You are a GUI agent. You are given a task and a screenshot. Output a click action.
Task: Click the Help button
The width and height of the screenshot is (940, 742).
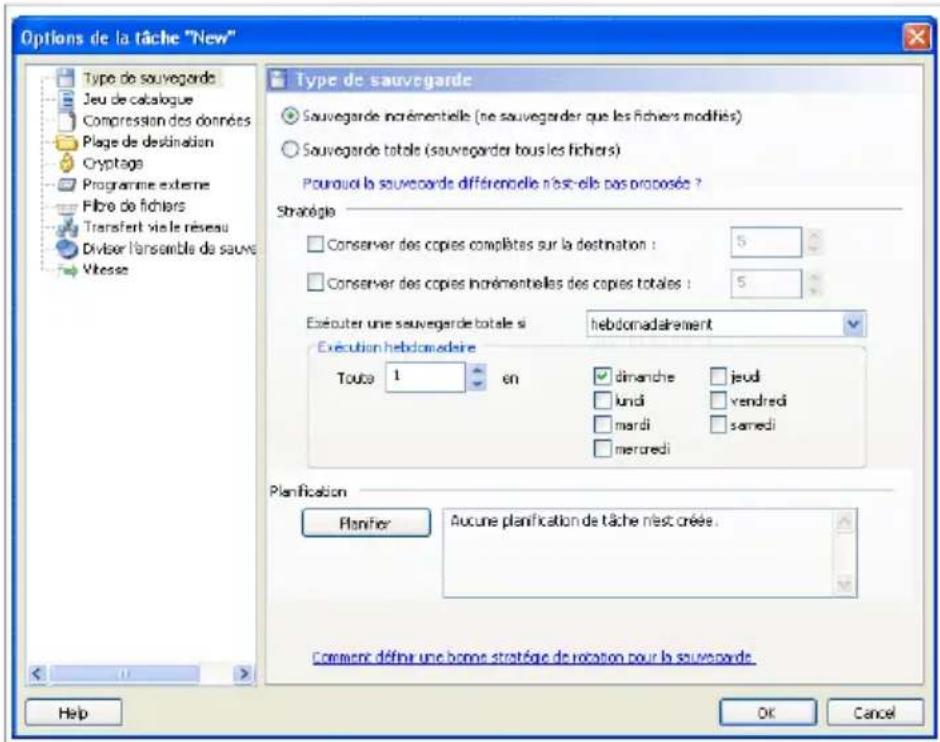click(73, 713)
